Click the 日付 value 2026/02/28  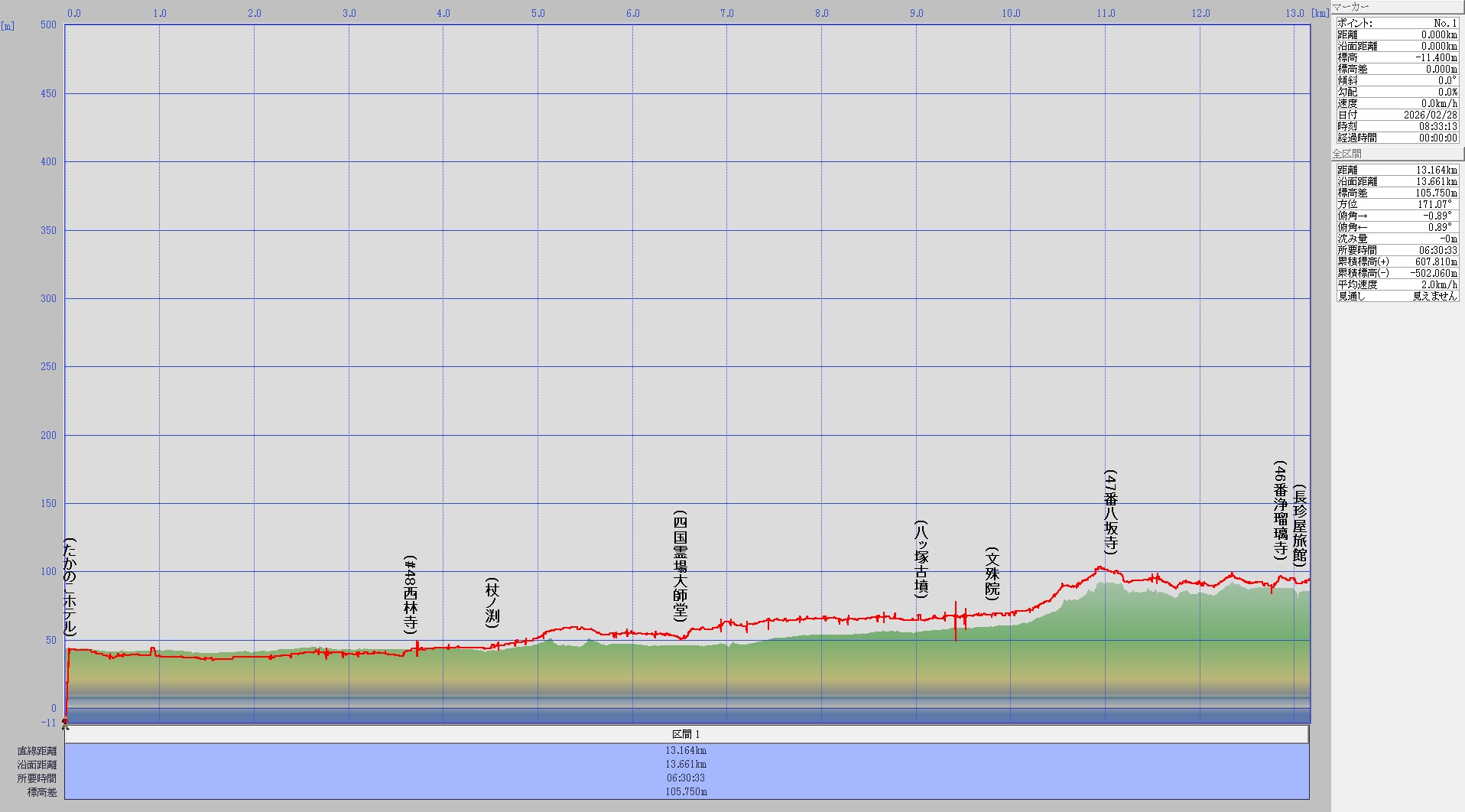(x=1430, y=115)
